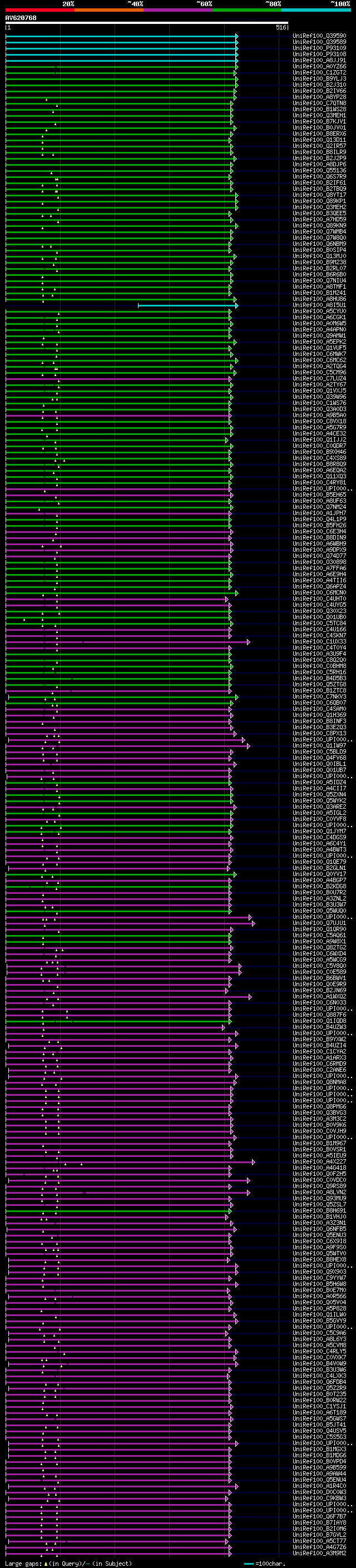Select the UniRef100_C6E3H4 label
This screenshot has width=356, height=1568.
[x=319, y=531]
